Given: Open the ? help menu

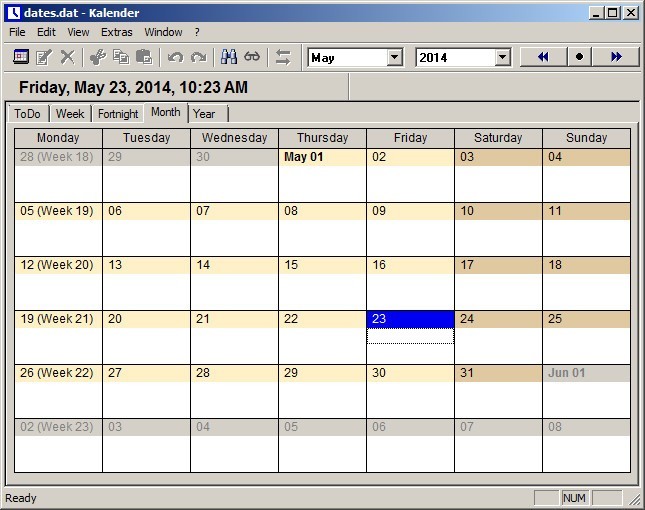Looking at the screenshot, I should [x=197, y=32].
